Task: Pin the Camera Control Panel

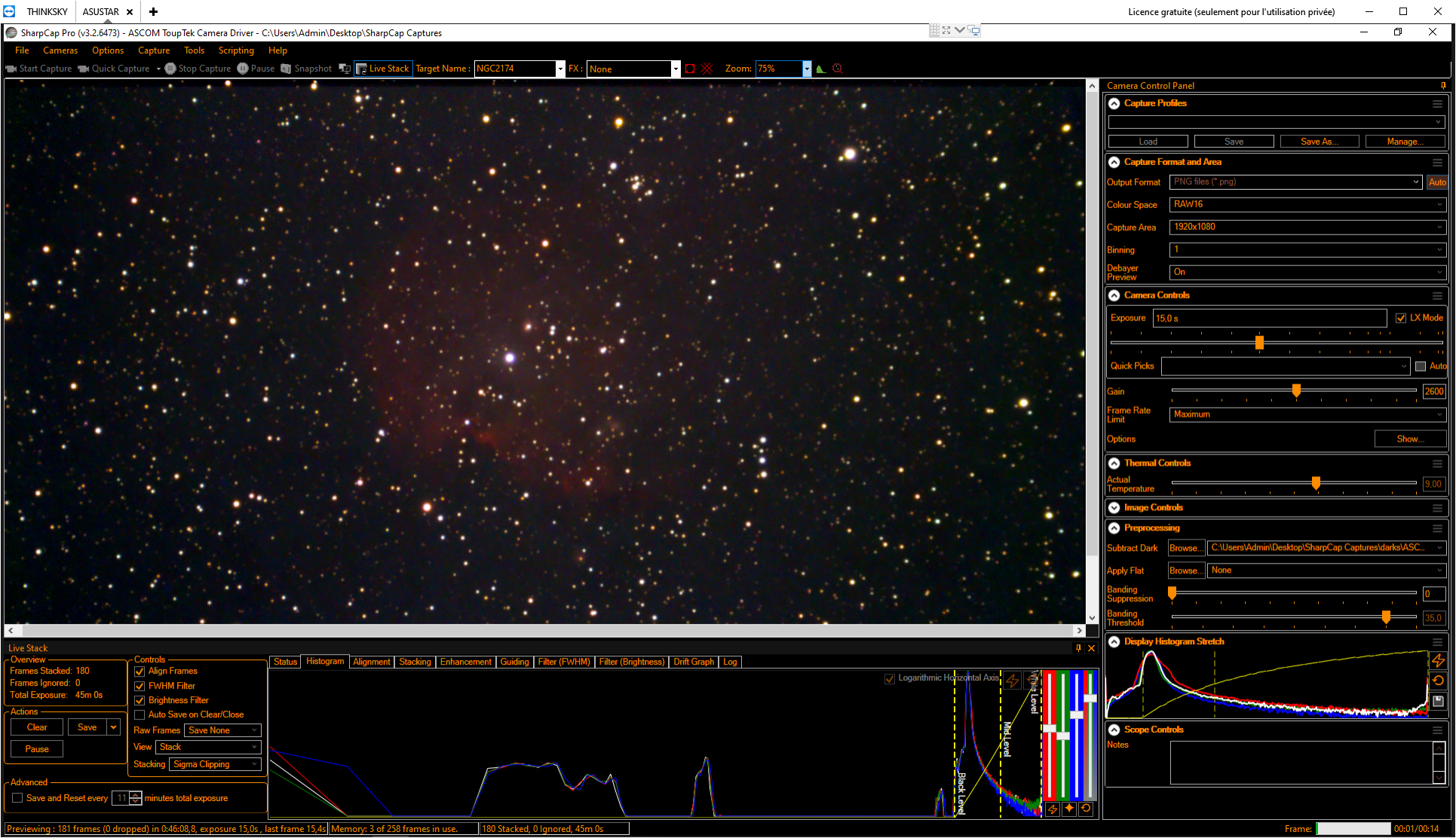Action: tap(1443, 86)
